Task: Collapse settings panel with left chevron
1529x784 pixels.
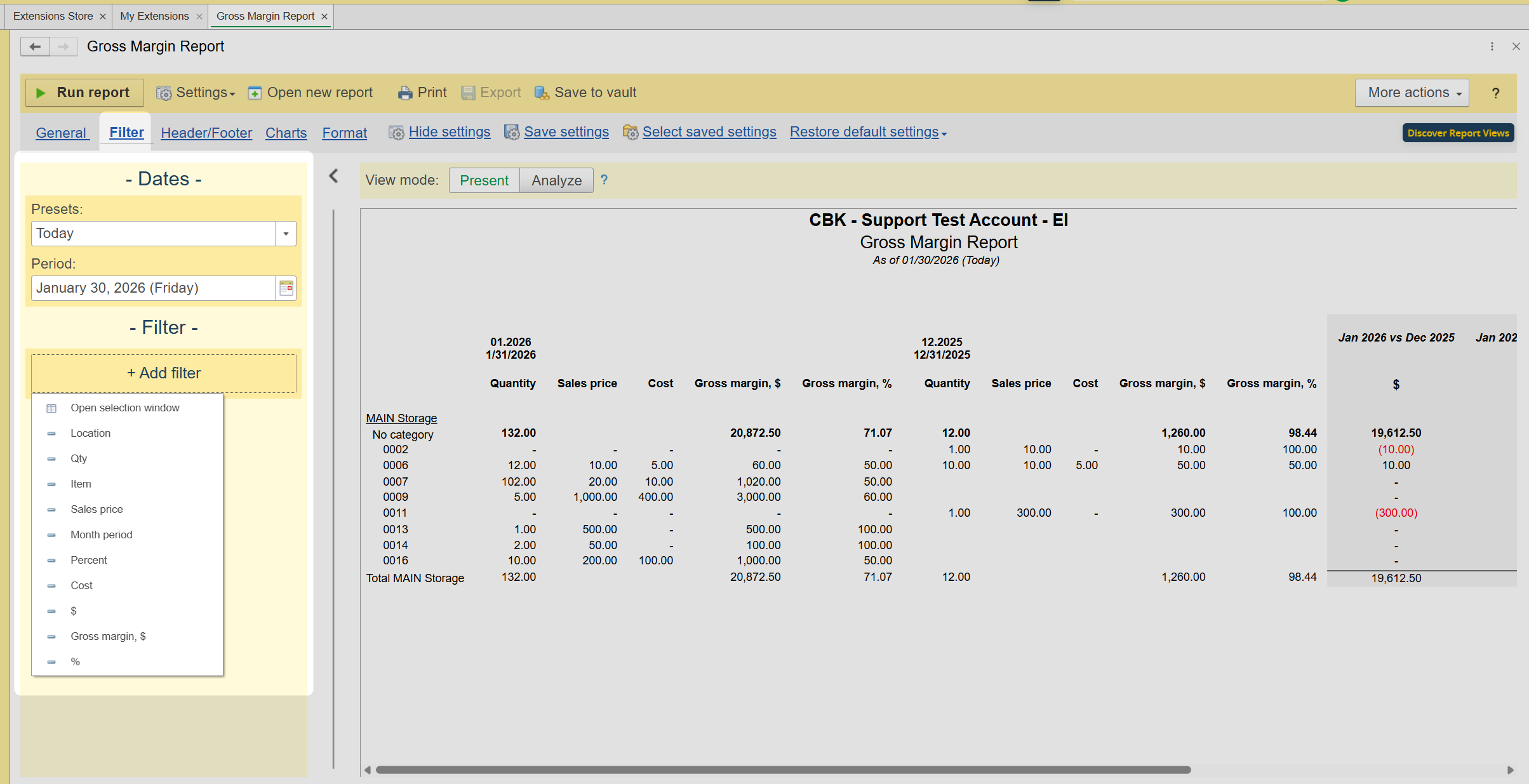Action: pyautogui.click(x=333, y=176)
